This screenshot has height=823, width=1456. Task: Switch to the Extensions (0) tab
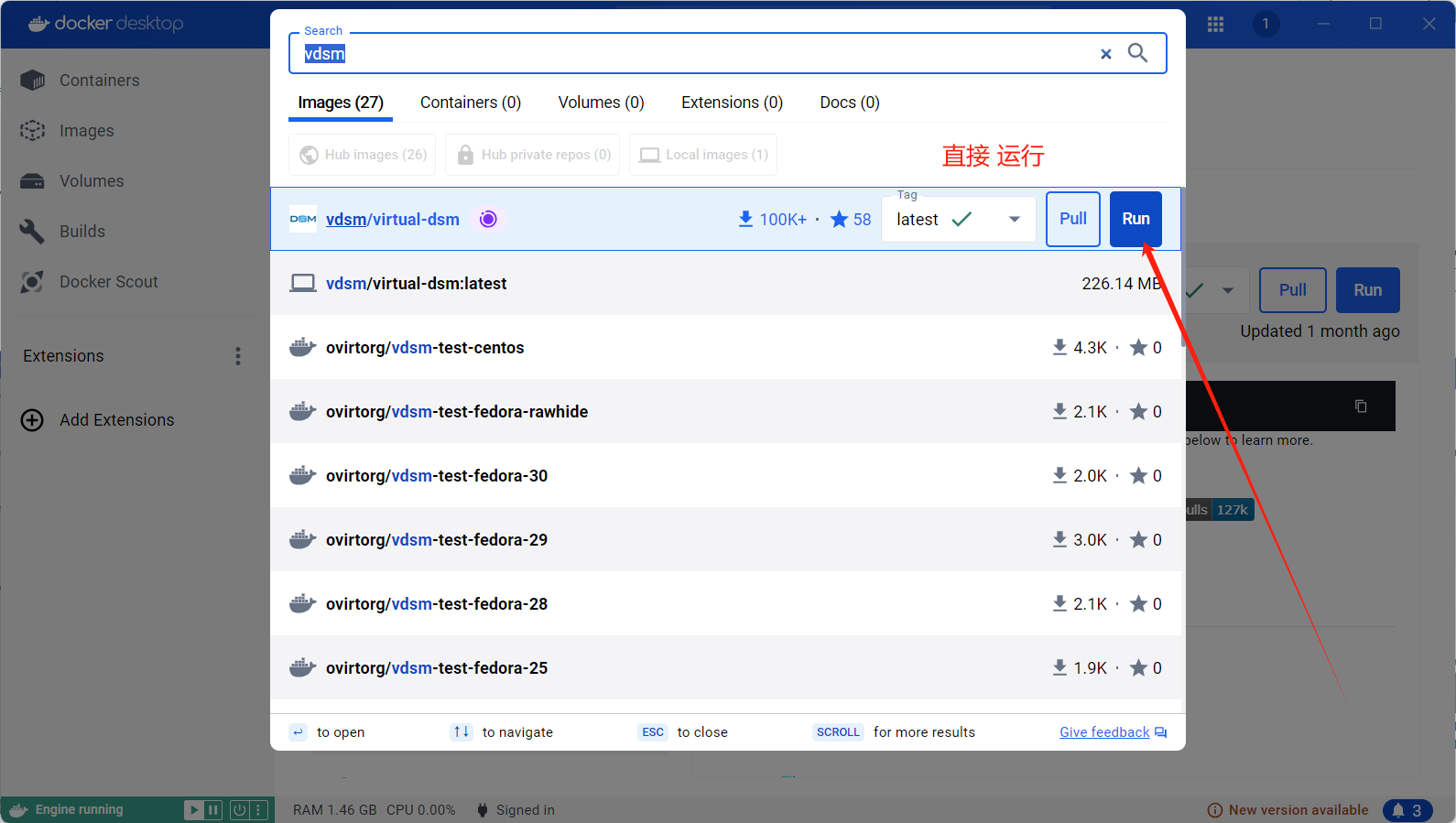(733, 103)
